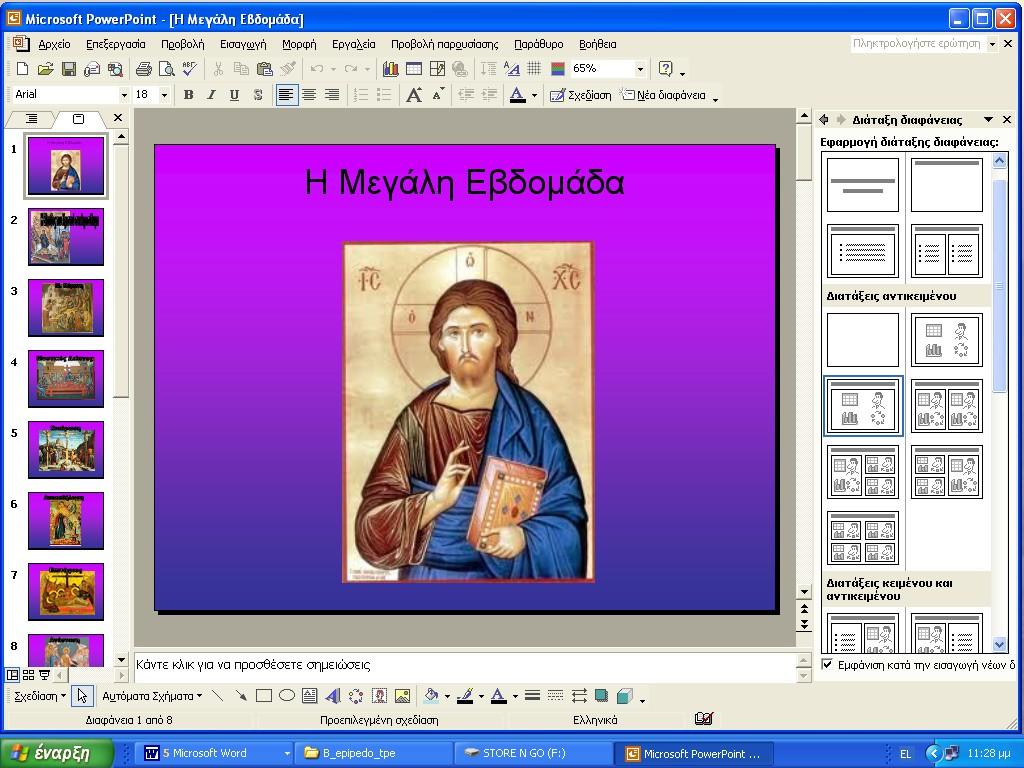
Task: Decrease font size with the small A icon
Action: [x=438, y=95]
